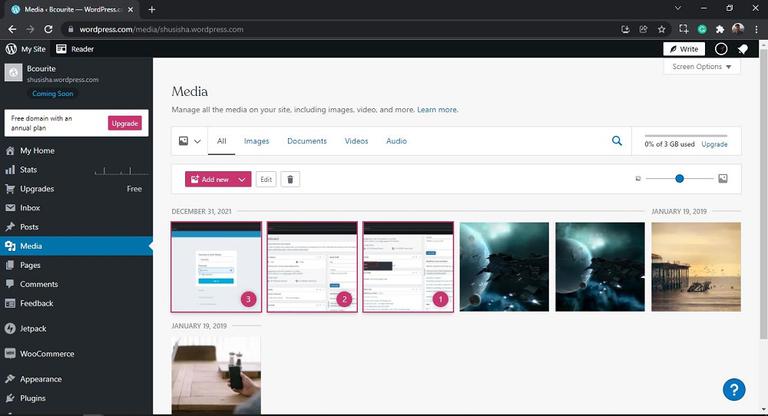Click the page vertical scrollbar
Viewport: 768px width, 416px height.
coord(764,194)
